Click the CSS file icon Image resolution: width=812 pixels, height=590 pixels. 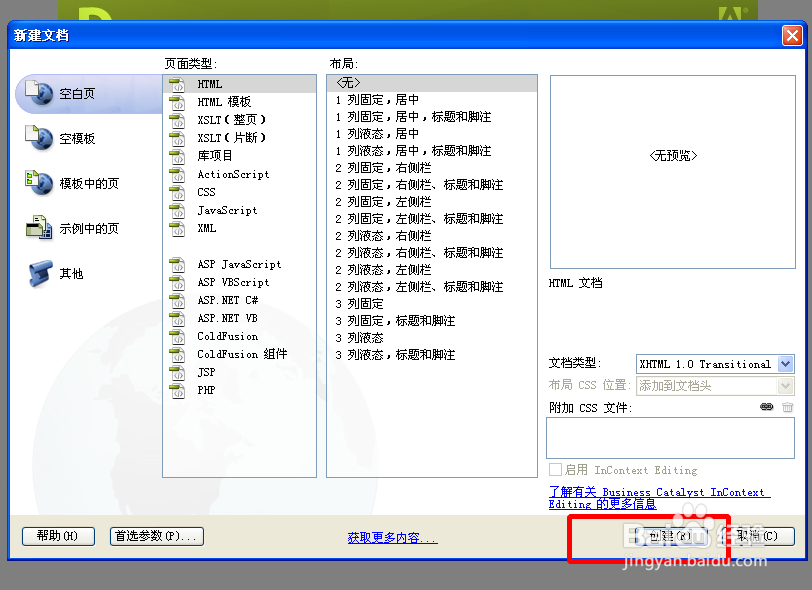coord(177,192)
